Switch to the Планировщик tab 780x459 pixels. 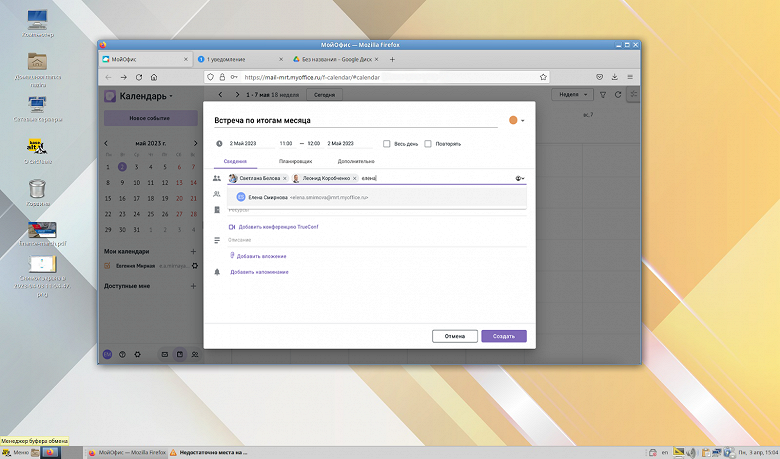click(x=295, y=161)
